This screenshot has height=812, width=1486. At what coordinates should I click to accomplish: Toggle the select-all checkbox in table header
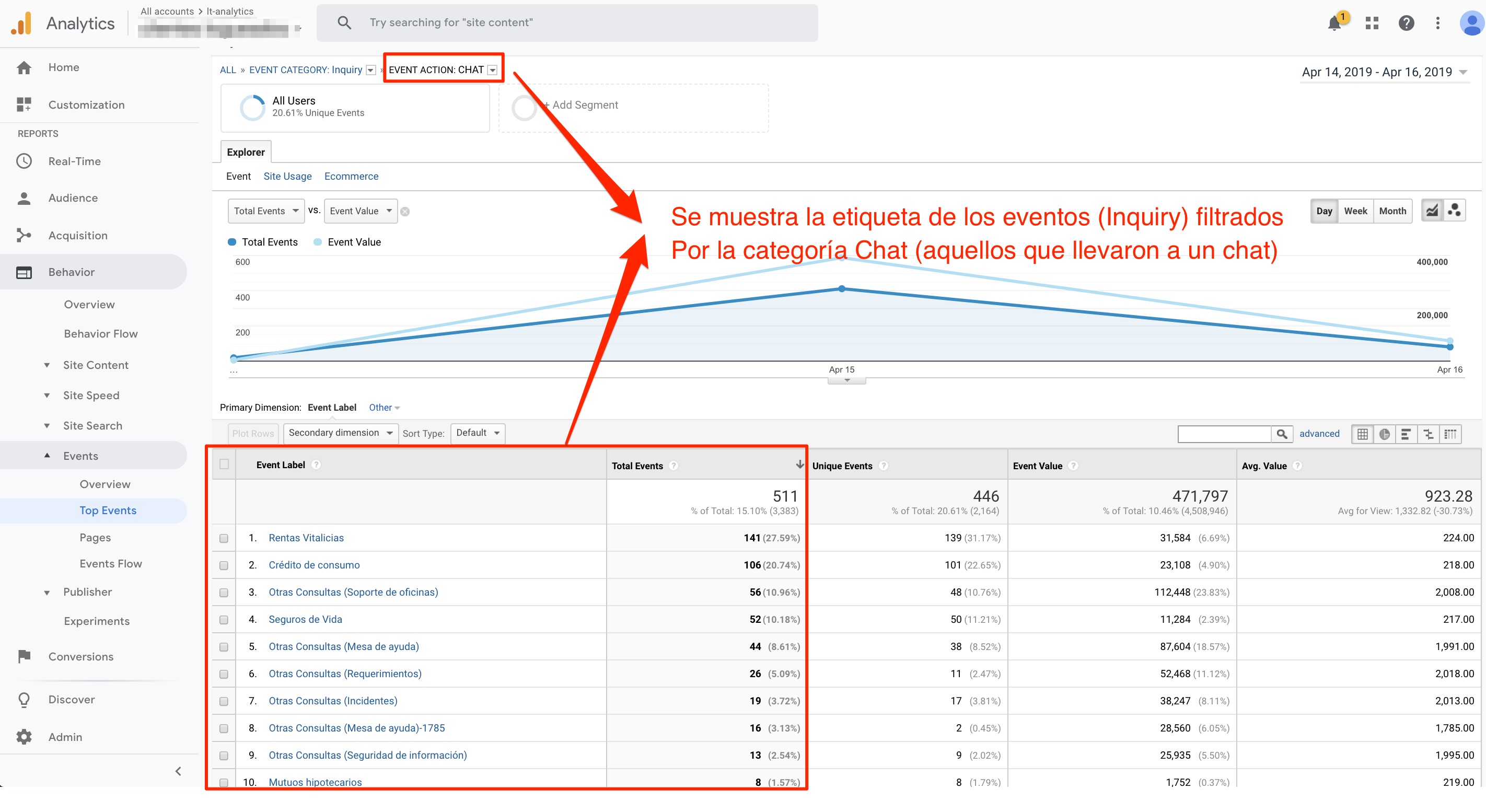click(224, 464)
